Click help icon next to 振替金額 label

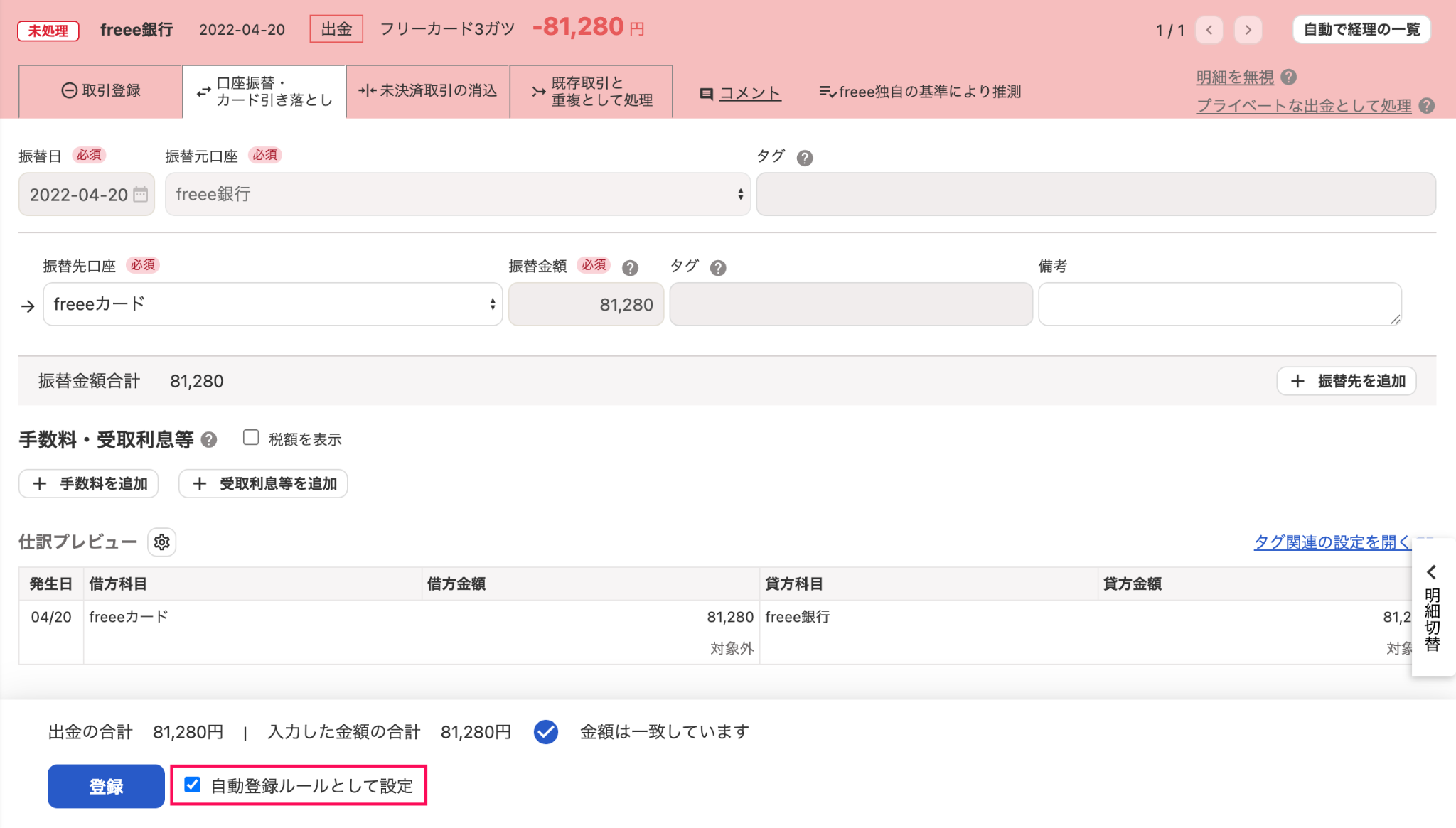click(630, 268)
